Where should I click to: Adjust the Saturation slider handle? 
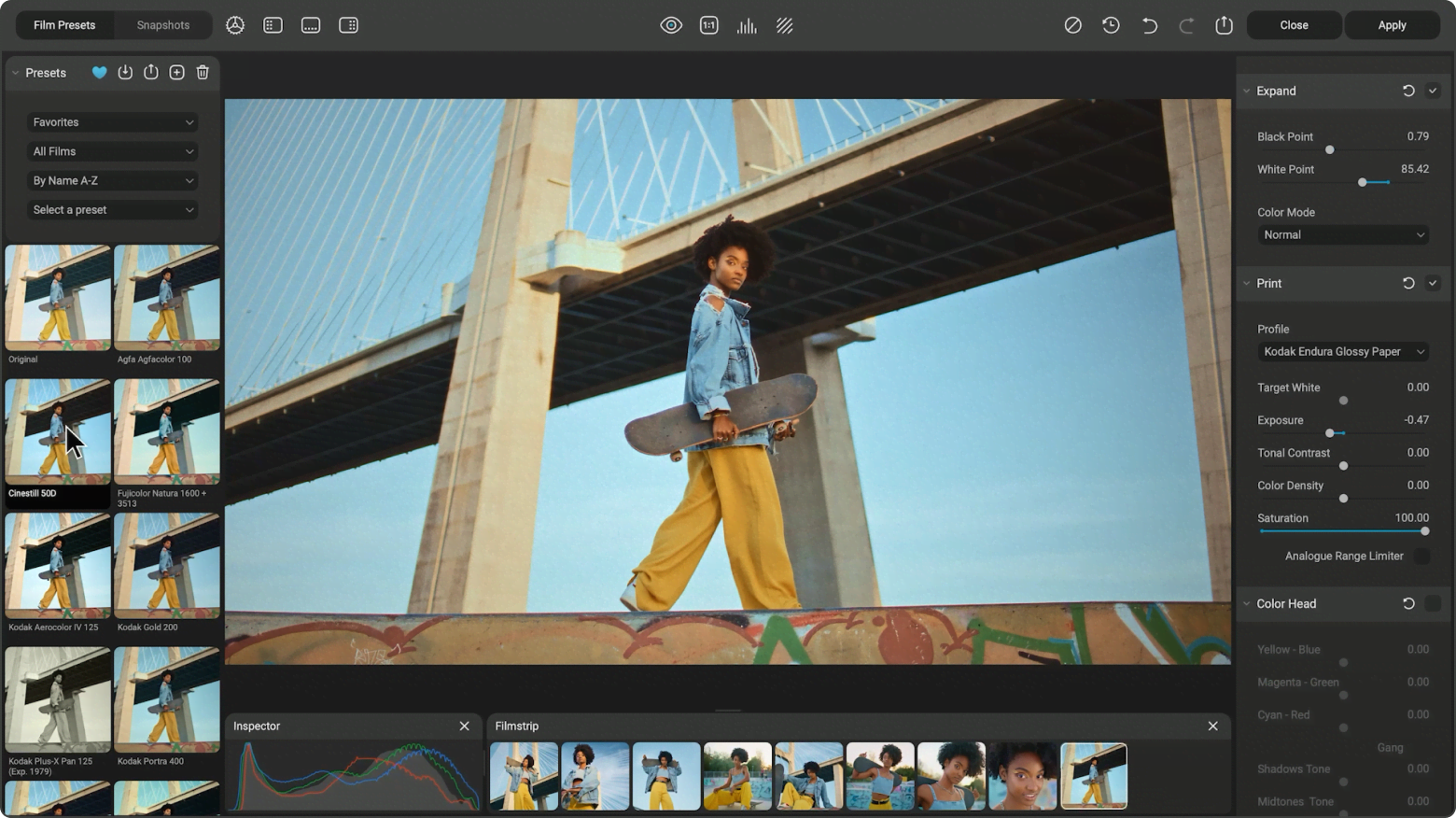(1425, 531)
